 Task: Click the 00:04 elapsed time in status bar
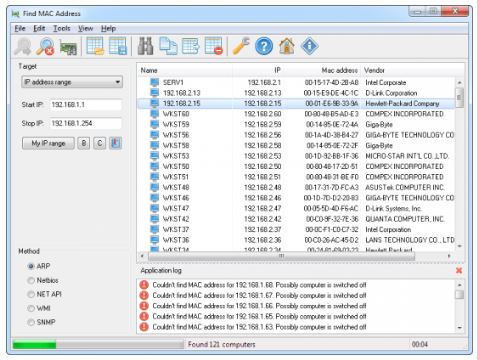[x=420, y=344]
